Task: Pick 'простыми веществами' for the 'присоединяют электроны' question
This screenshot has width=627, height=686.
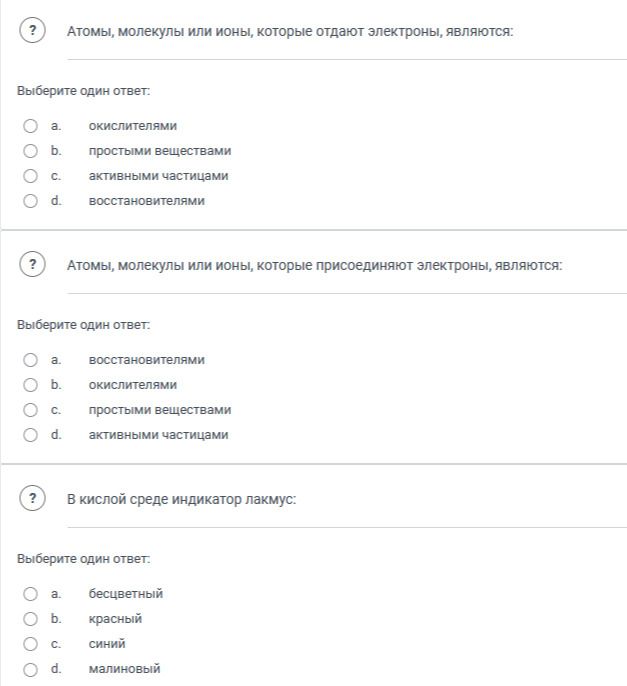Action: [x=30, y=410]
